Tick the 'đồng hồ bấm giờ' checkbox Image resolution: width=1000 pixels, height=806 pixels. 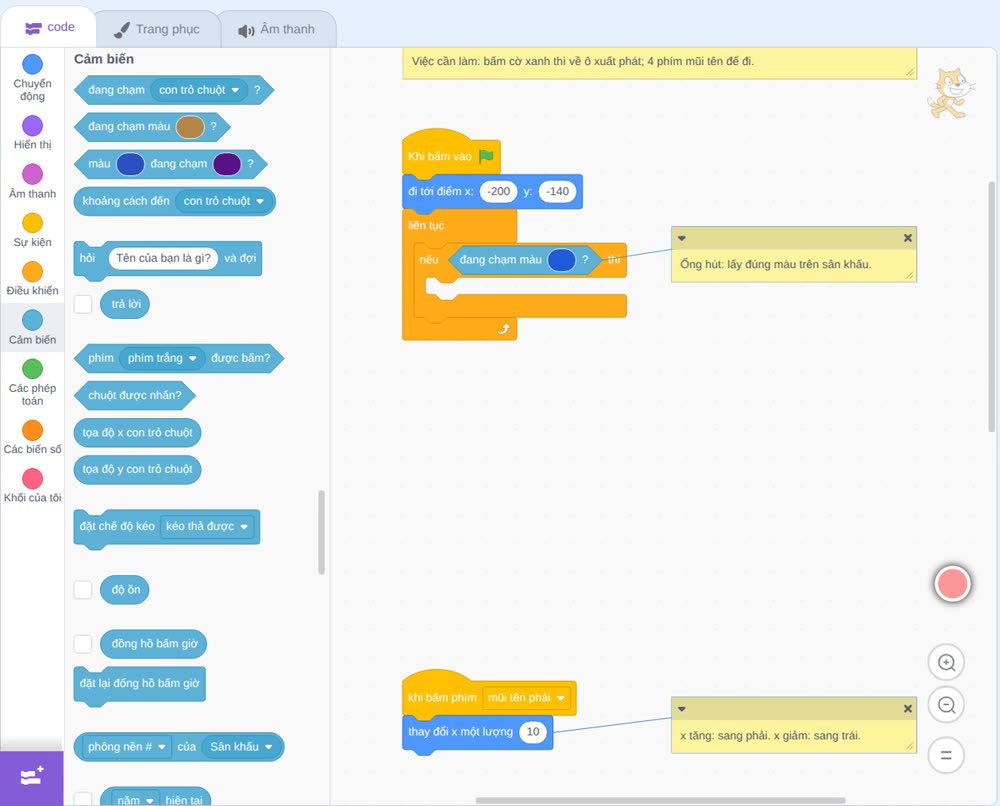[83, 643]
